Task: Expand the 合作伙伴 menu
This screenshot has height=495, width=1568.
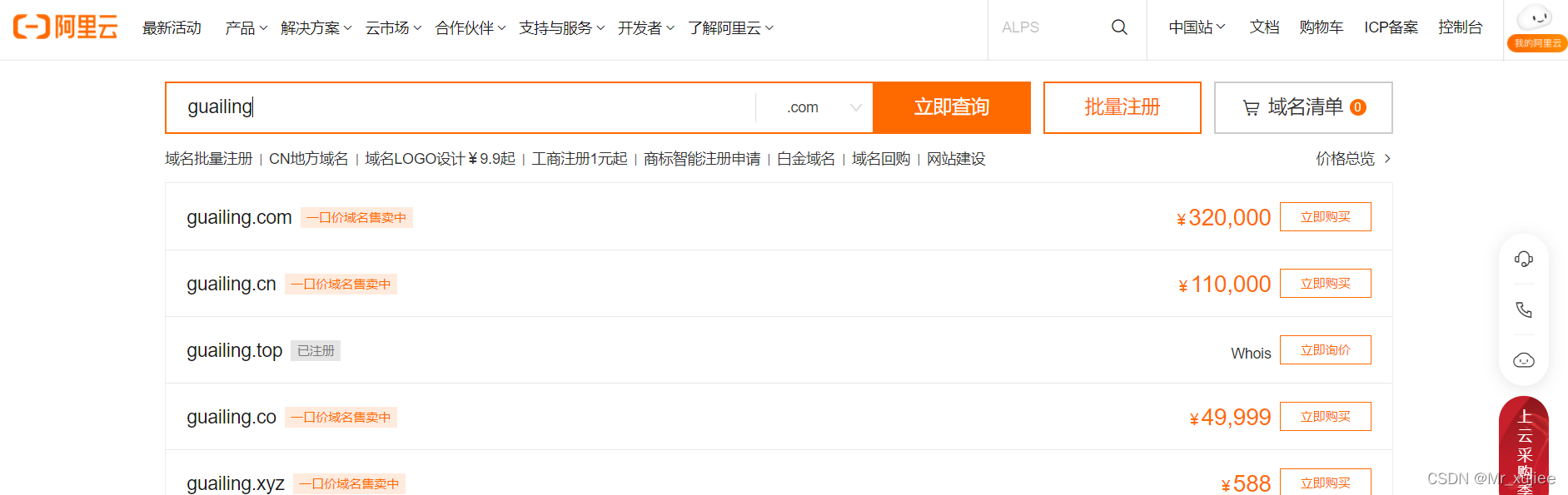Action: point(470,28)
